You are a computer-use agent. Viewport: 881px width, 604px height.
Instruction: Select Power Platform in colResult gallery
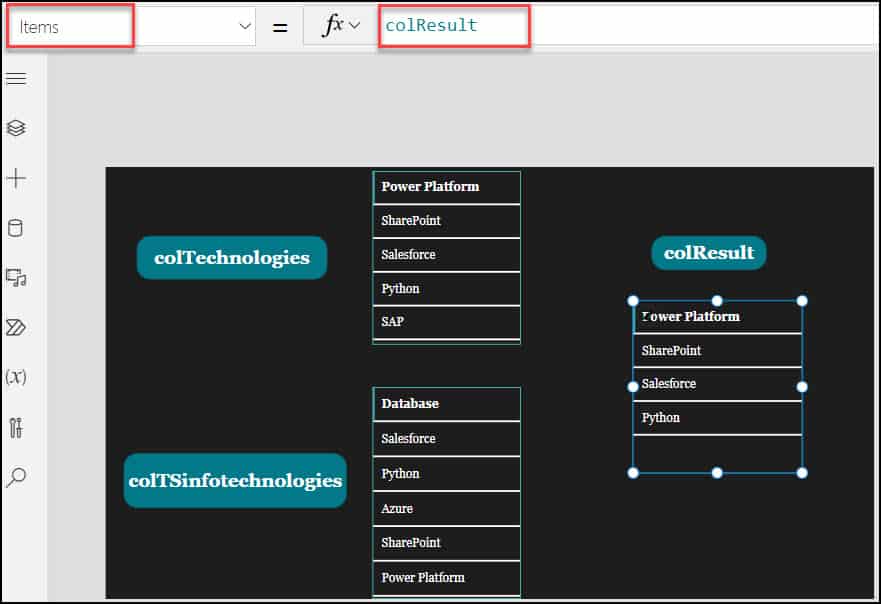717,317
